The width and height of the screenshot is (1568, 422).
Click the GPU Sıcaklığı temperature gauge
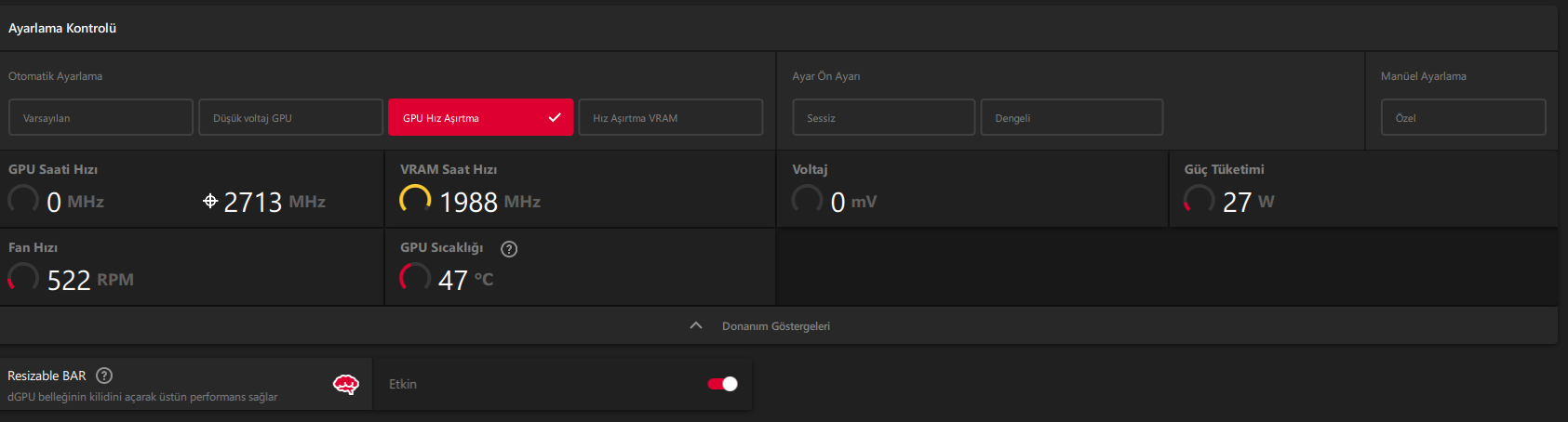pos(415,277)
